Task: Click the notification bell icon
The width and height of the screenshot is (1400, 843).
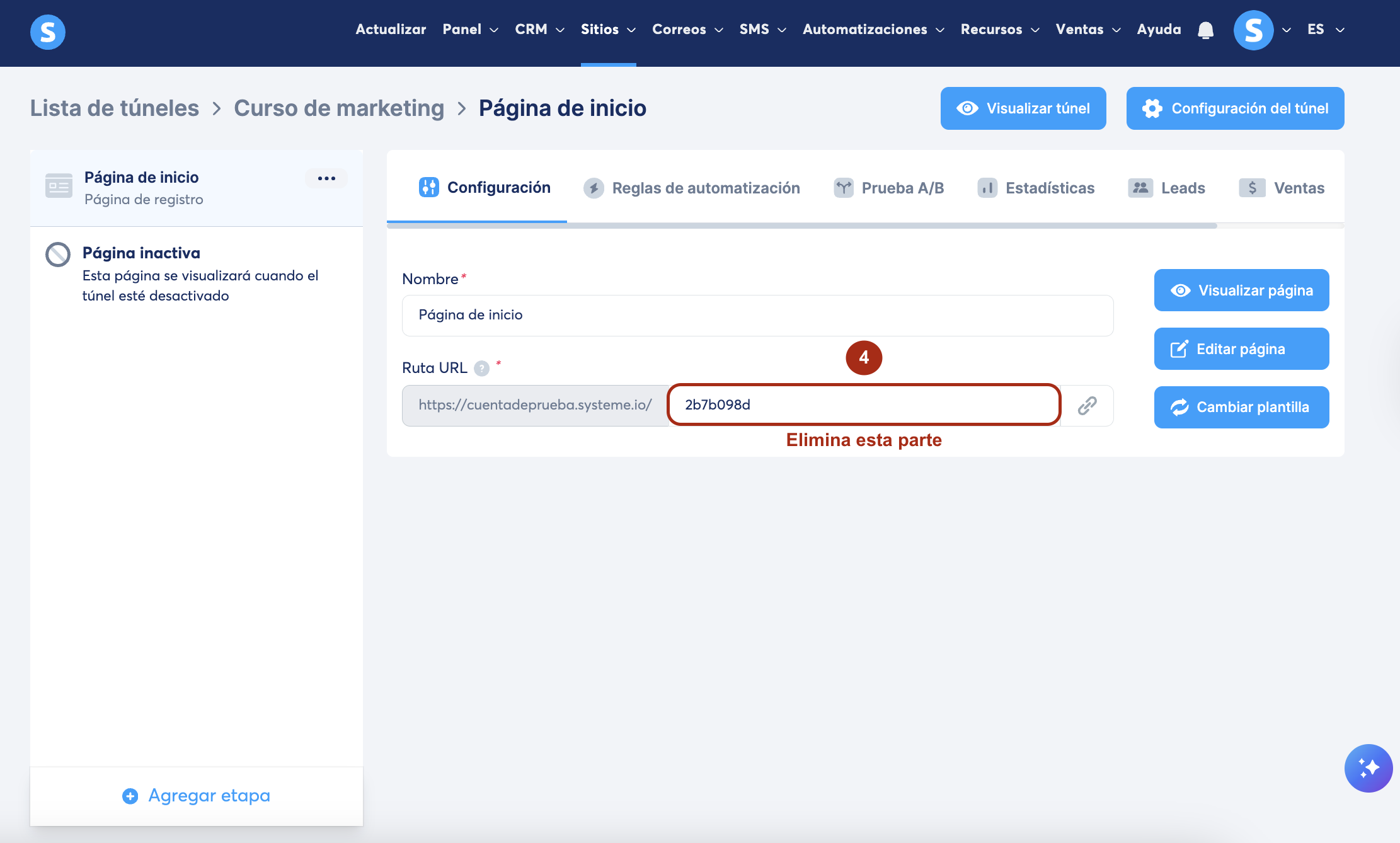Action: tap(1205, 30)
